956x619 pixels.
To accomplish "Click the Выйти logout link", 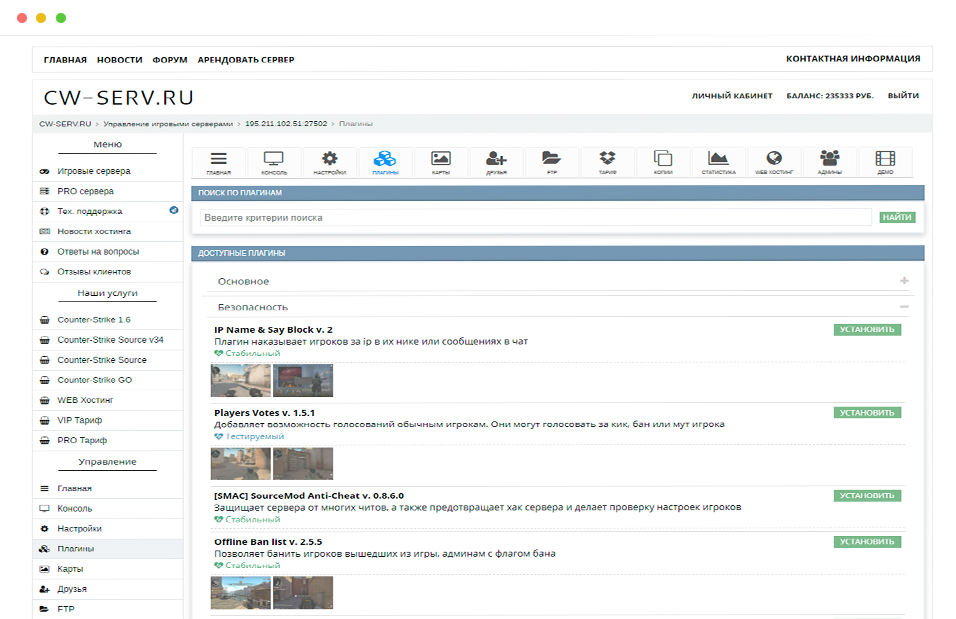I will coord(903,96).
